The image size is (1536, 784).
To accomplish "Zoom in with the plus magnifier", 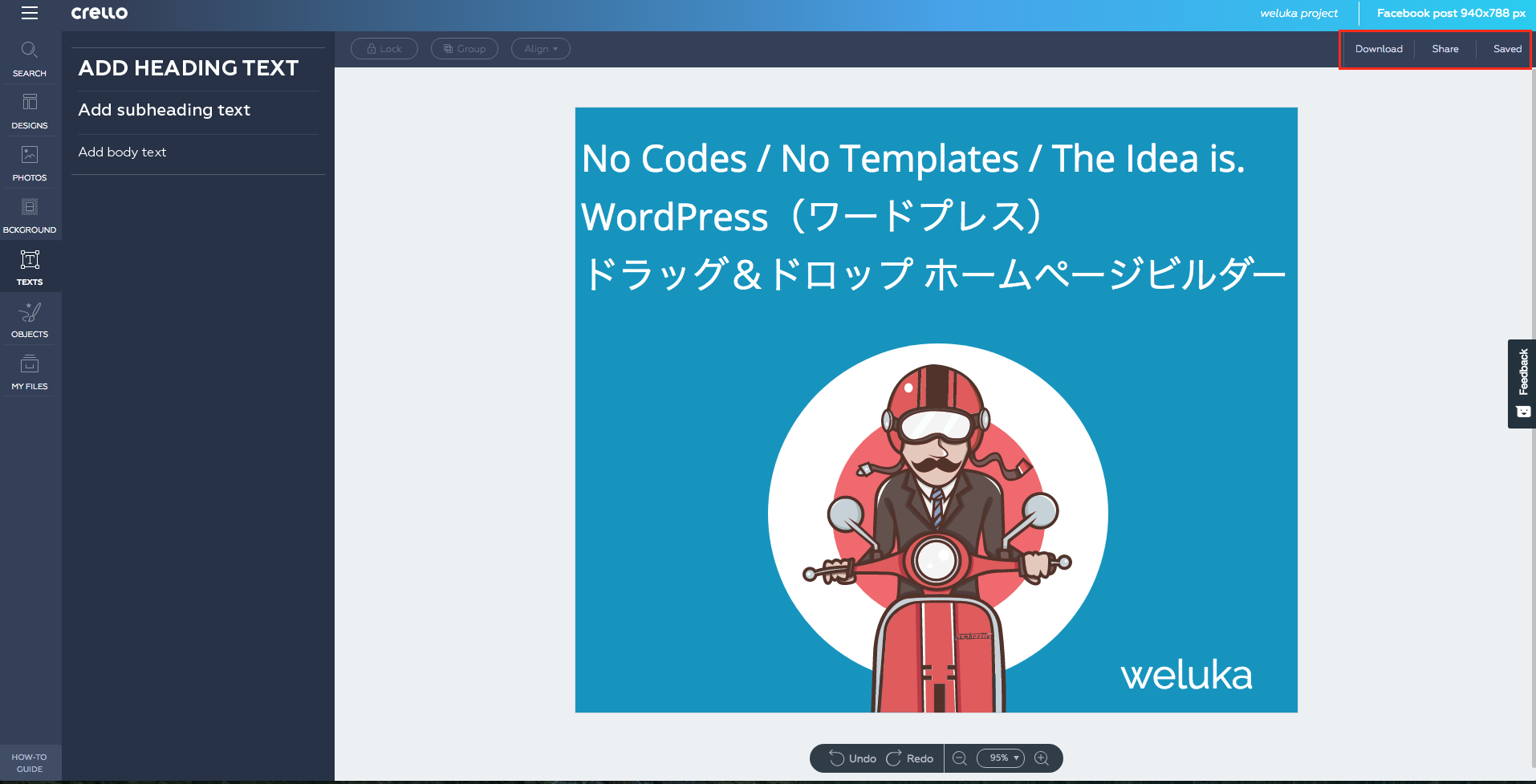I will pyautogui.click(x=1042, y=758).
